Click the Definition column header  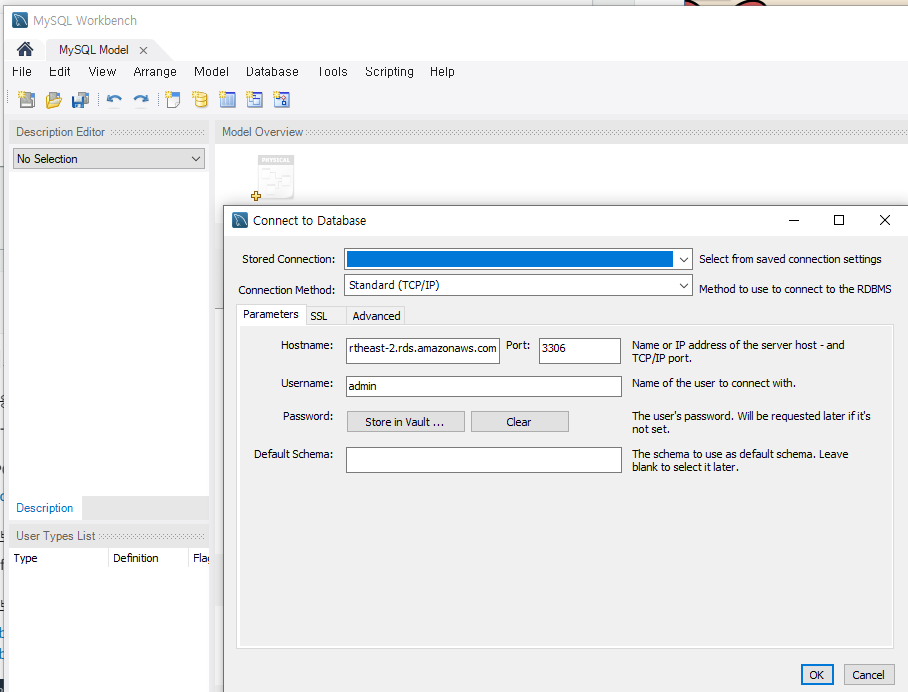148,558
